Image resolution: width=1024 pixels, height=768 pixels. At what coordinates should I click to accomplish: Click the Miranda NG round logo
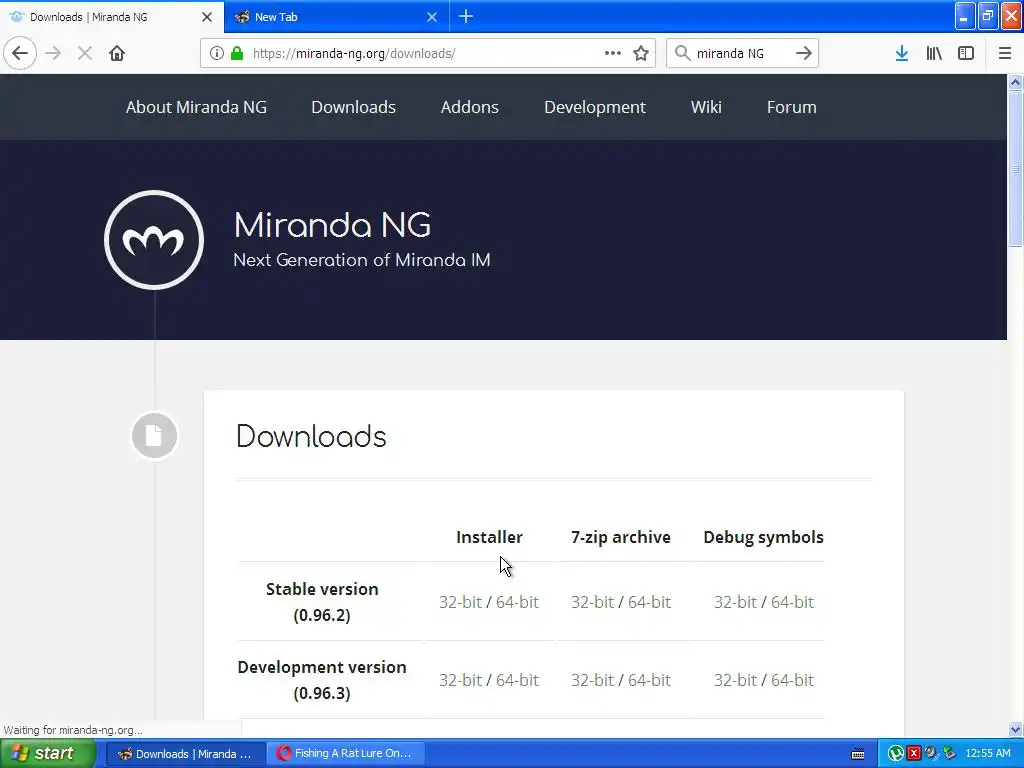click(x=154, y=240)
